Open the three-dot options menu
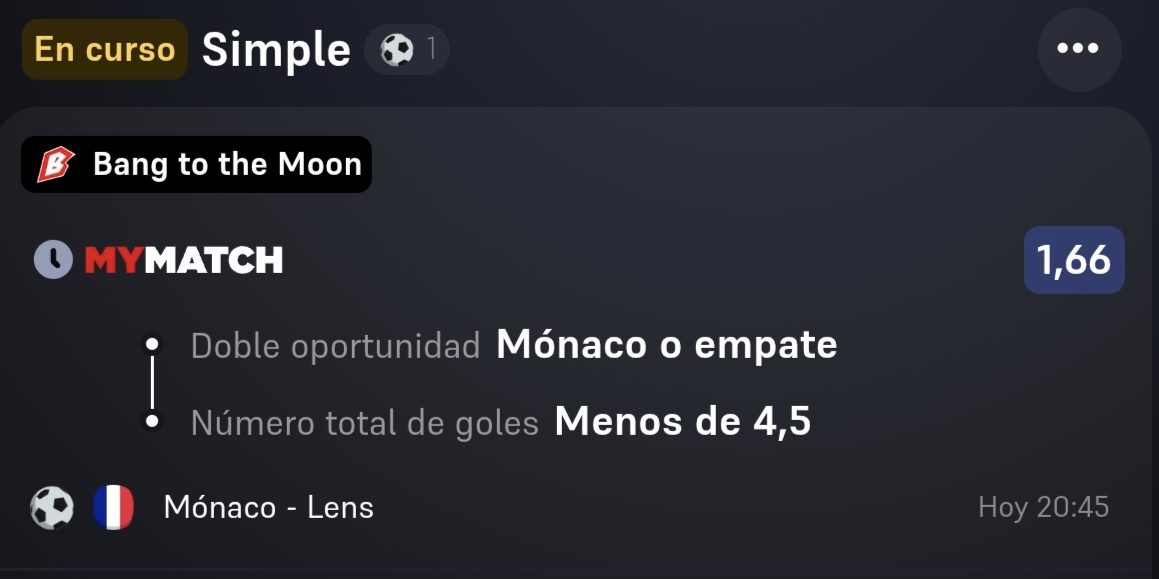 click(1079, 49)
